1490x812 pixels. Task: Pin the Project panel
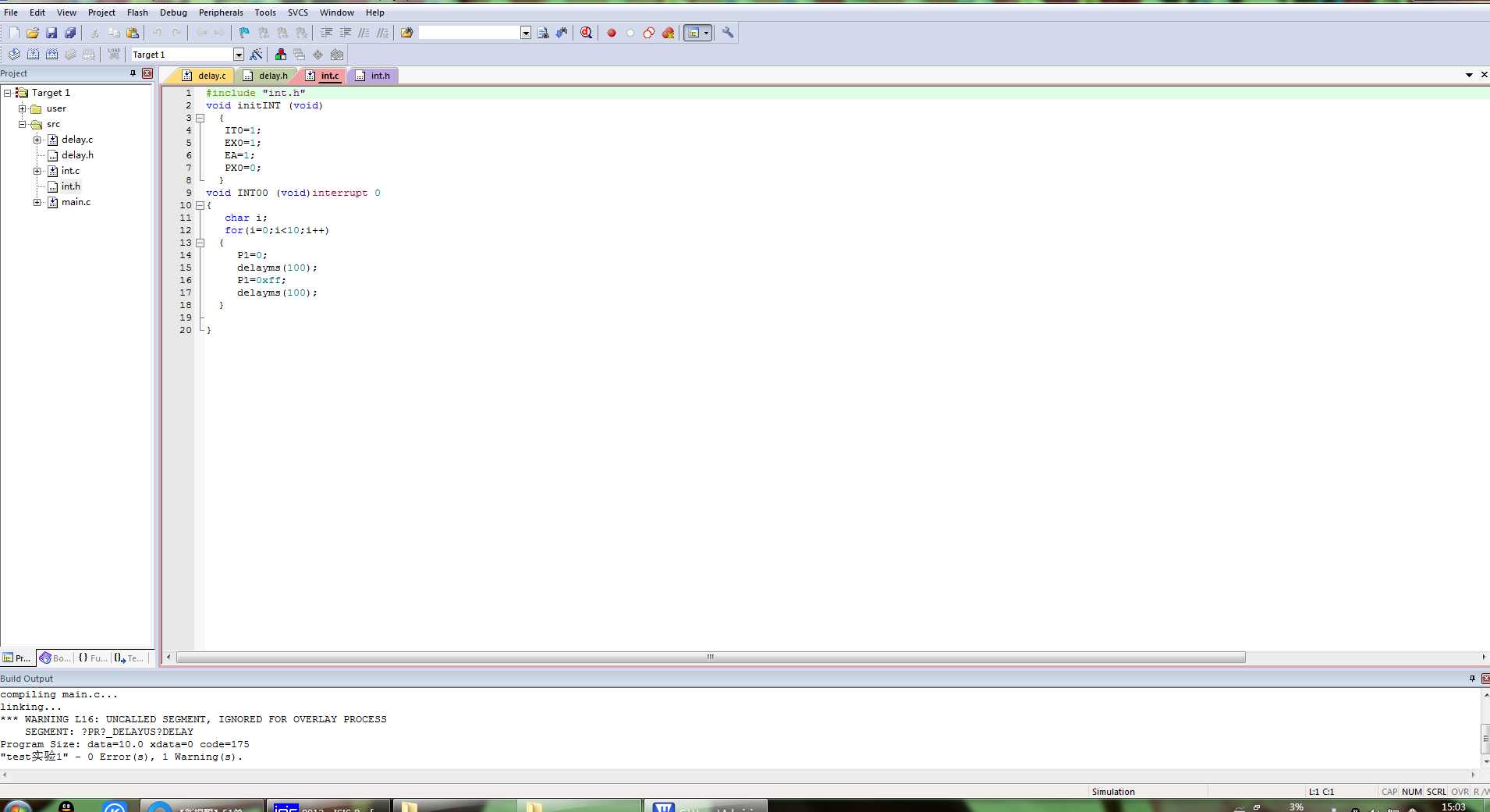133,73
